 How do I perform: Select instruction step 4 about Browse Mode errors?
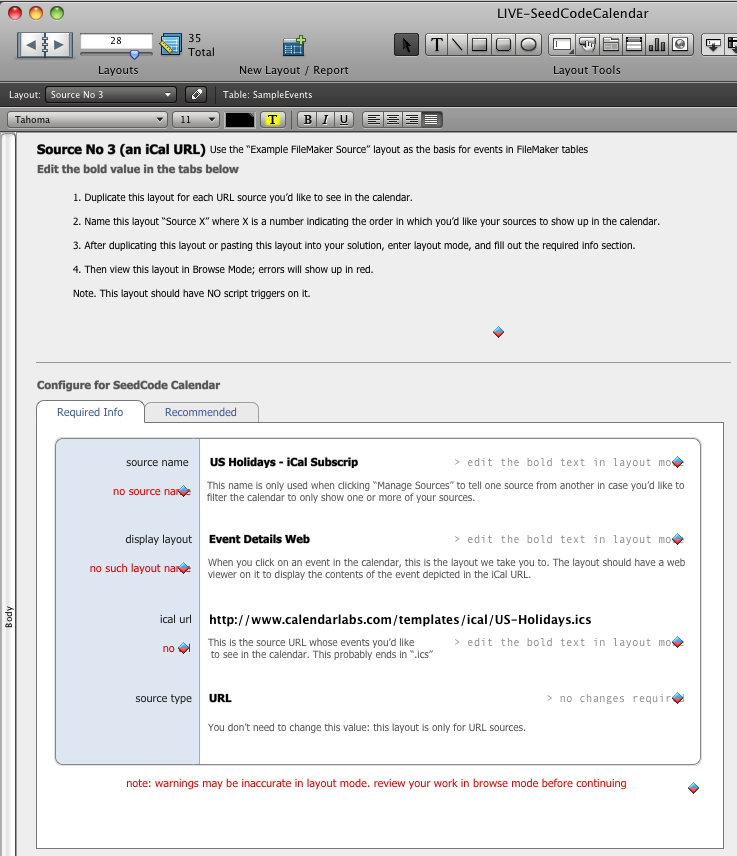223,270
